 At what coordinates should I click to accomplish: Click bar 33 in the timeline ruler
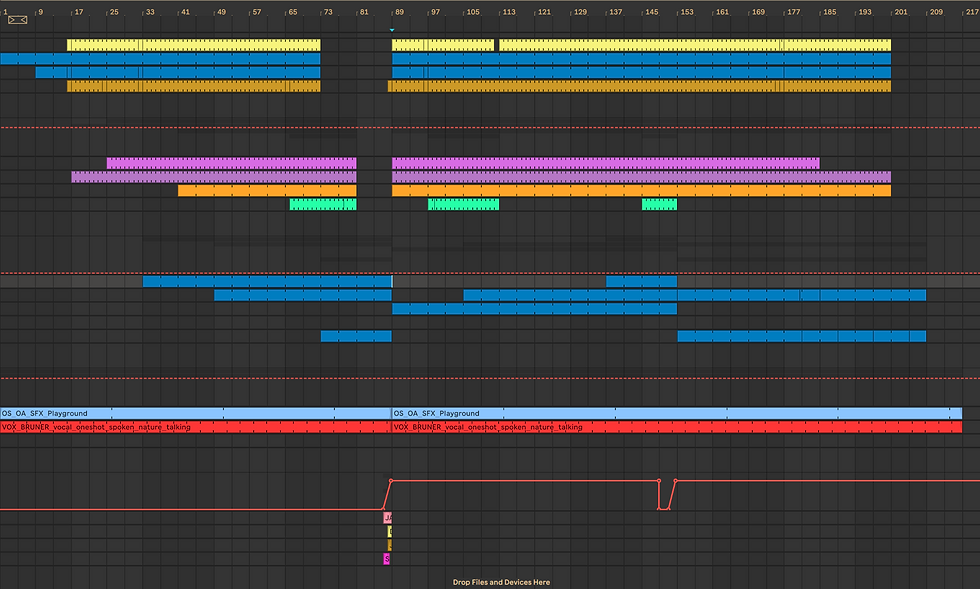[x=150, y=12]
